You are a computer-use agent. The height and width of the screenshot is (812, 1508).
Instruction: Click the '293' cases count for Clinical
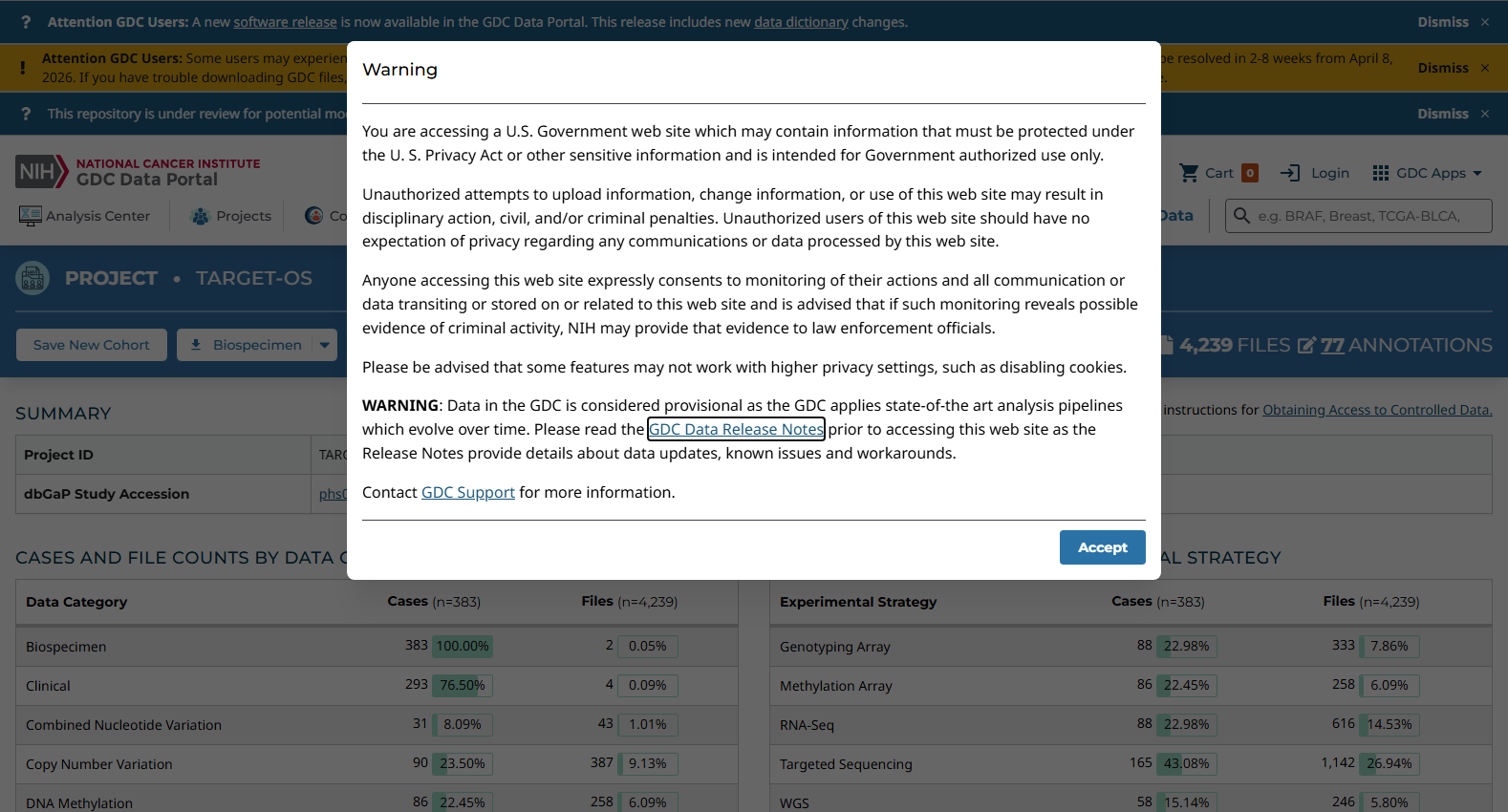pyautogui.click(x=417, y=685)
